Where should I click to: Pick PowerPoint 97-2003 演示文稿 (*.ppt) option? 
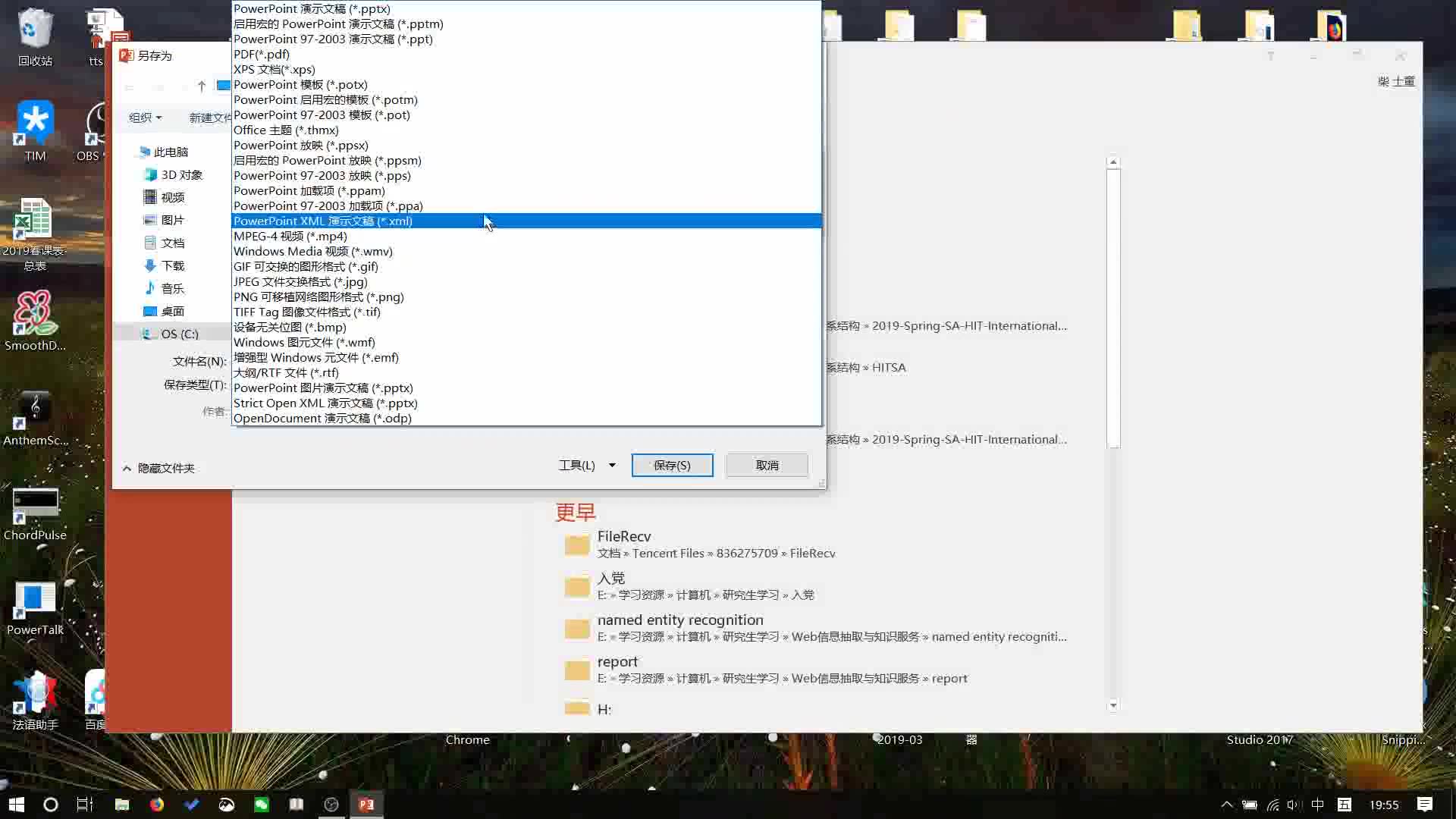coord(526,39)
